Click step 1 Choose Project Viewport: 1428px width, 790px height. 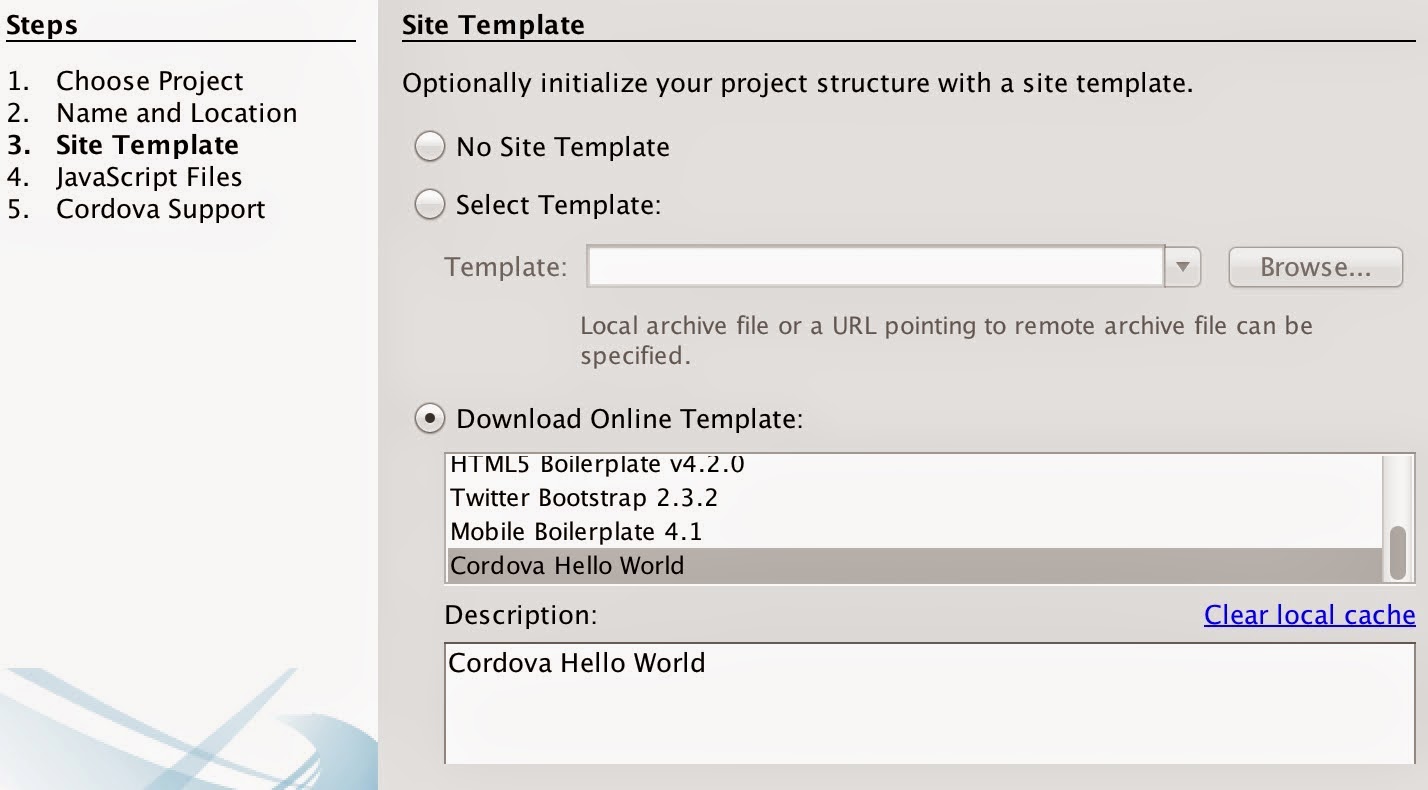(x=148, y=81)
